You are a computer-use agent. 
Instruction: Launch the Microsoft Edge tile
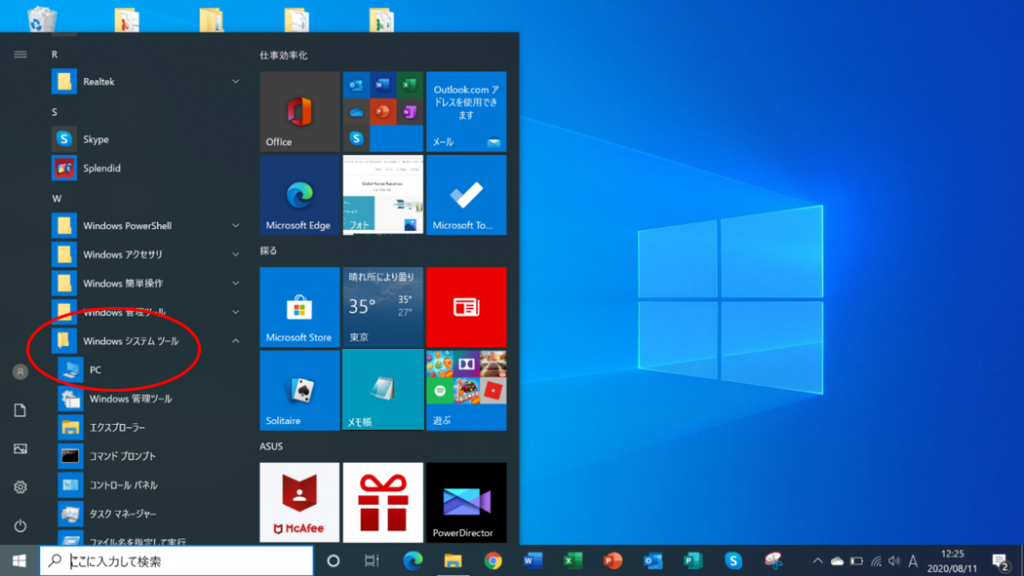click(299, 195)
